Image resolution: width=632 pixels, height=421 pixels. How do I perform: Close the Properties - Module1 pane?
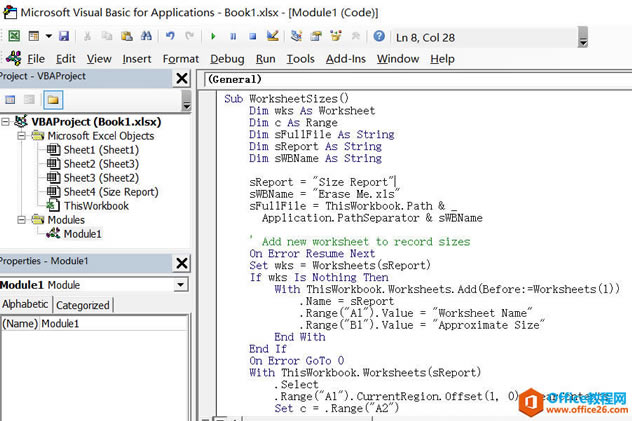coord(182,263)
